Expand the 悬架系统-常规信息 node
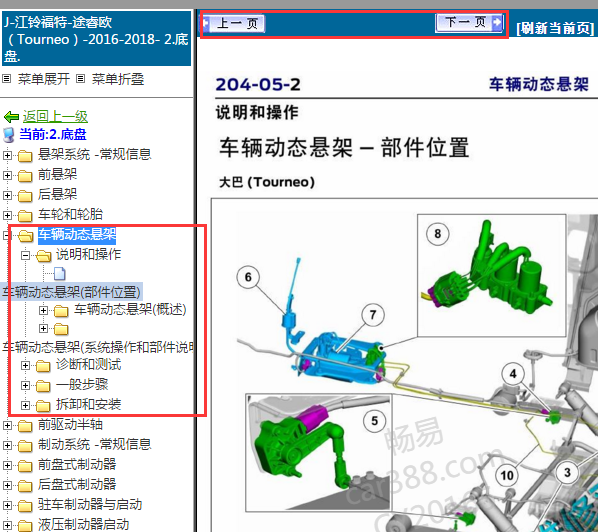The width and height of the screenshot is (598, 532). click(x=7, y=155)
